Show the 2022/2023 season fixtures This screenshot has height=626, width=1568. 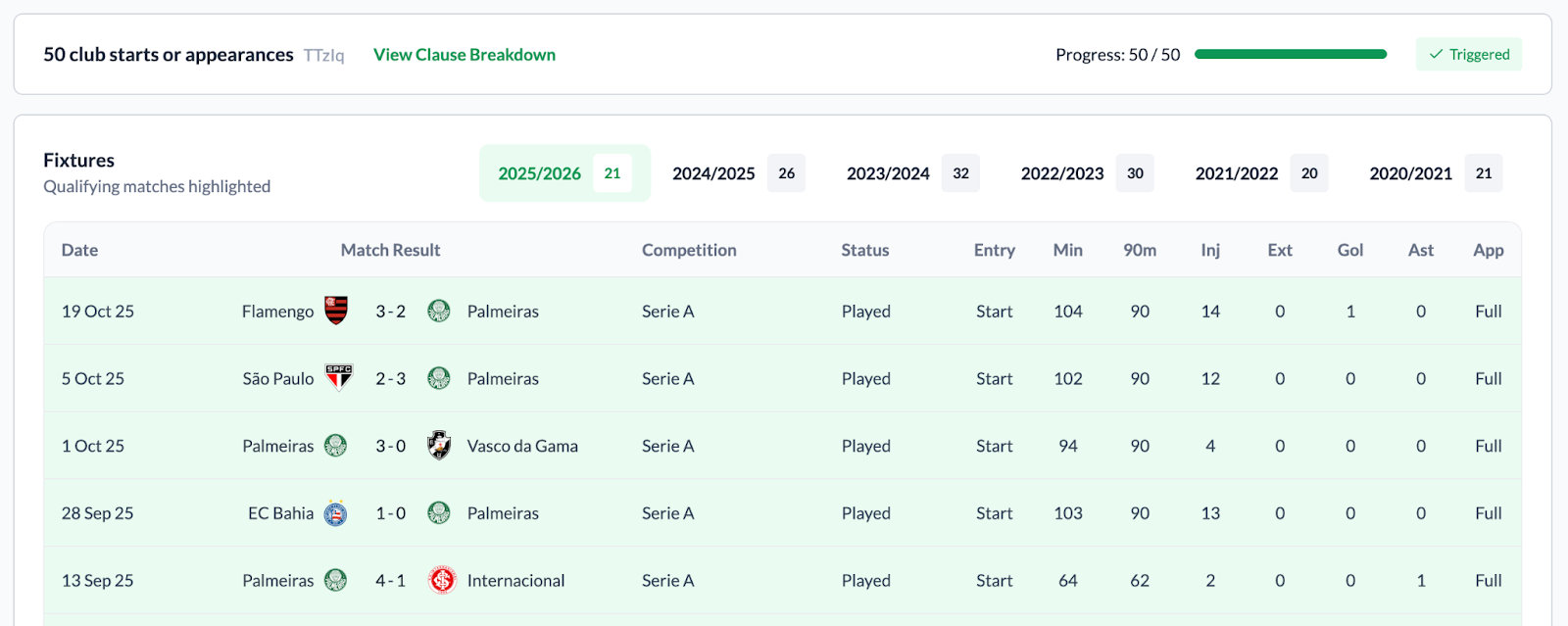click(x=1086, y=173)
